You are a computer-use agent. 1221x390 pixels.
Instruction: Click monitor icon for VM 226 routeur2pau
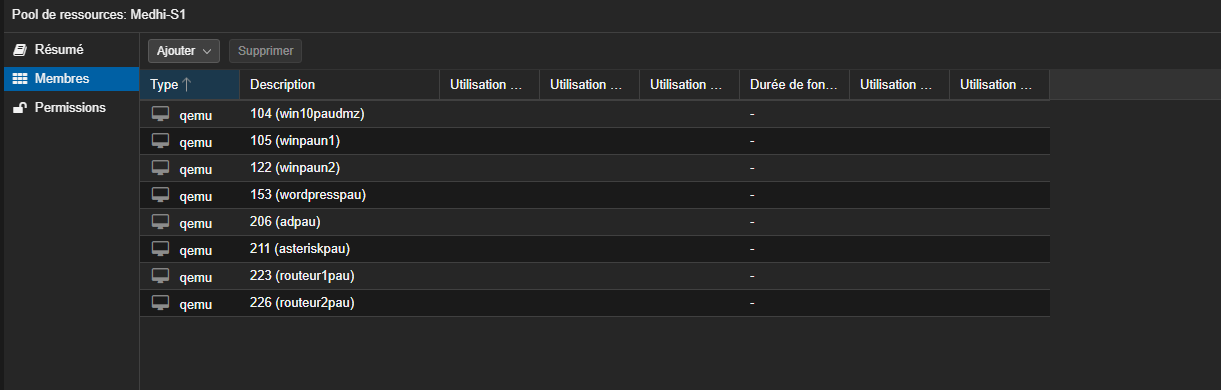pos(160,303)
